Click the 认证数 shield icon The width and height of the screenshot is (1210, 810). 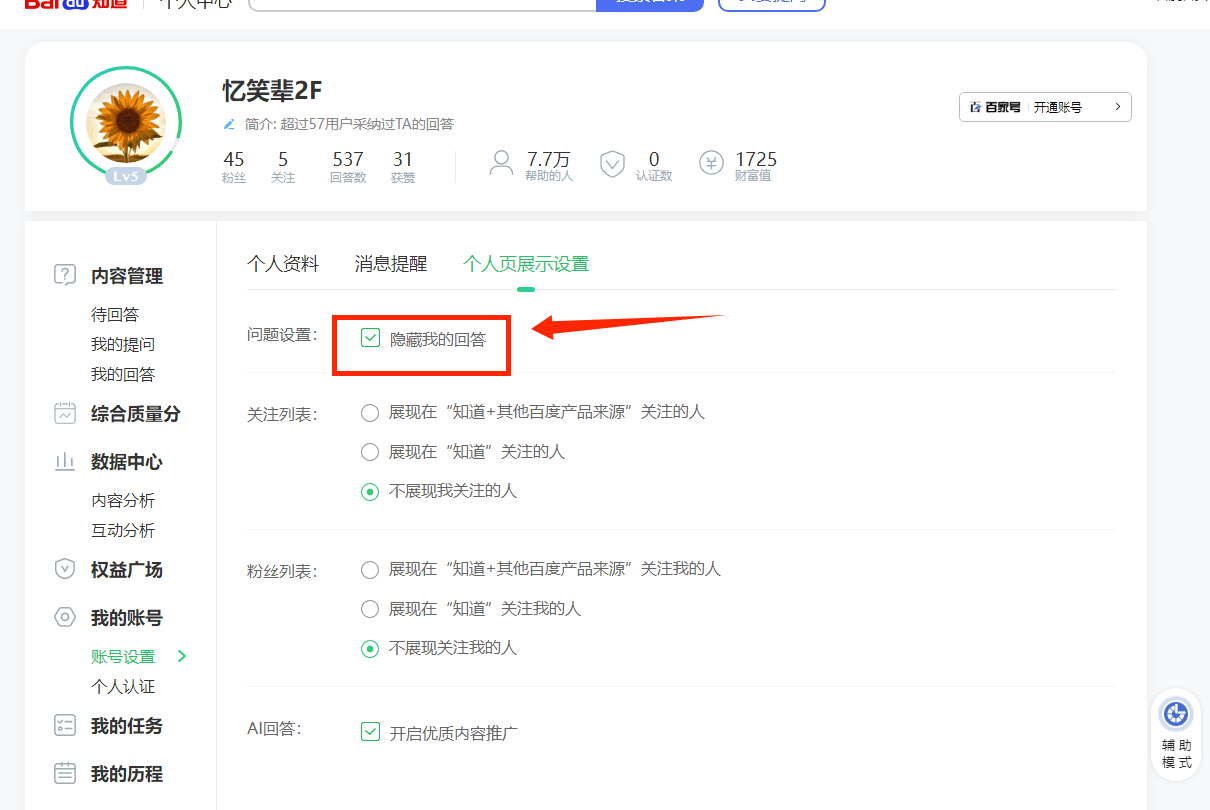(x=612, y=164)
